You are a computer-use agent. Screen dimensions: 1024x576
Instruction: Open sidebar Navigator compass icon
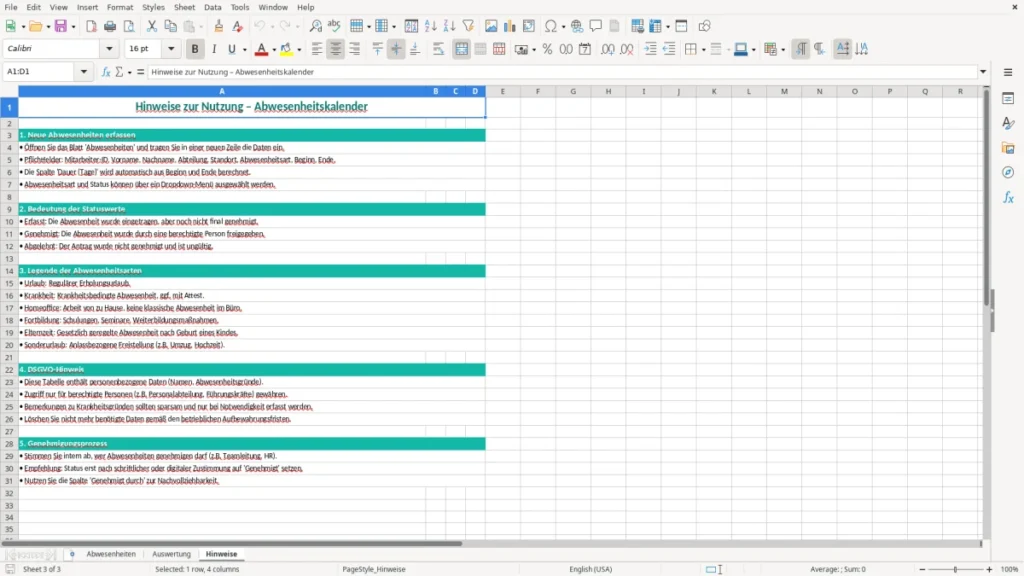click(1008, 172)
